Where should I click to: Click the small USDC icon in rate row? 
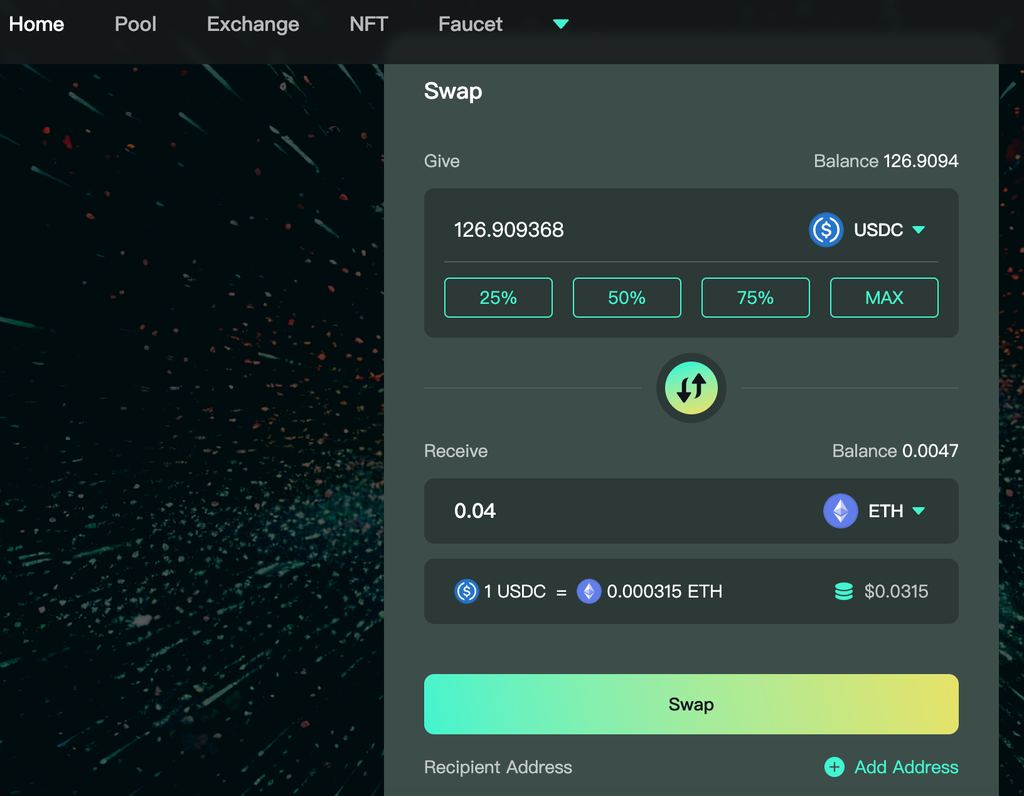click(x=466, y=591)
